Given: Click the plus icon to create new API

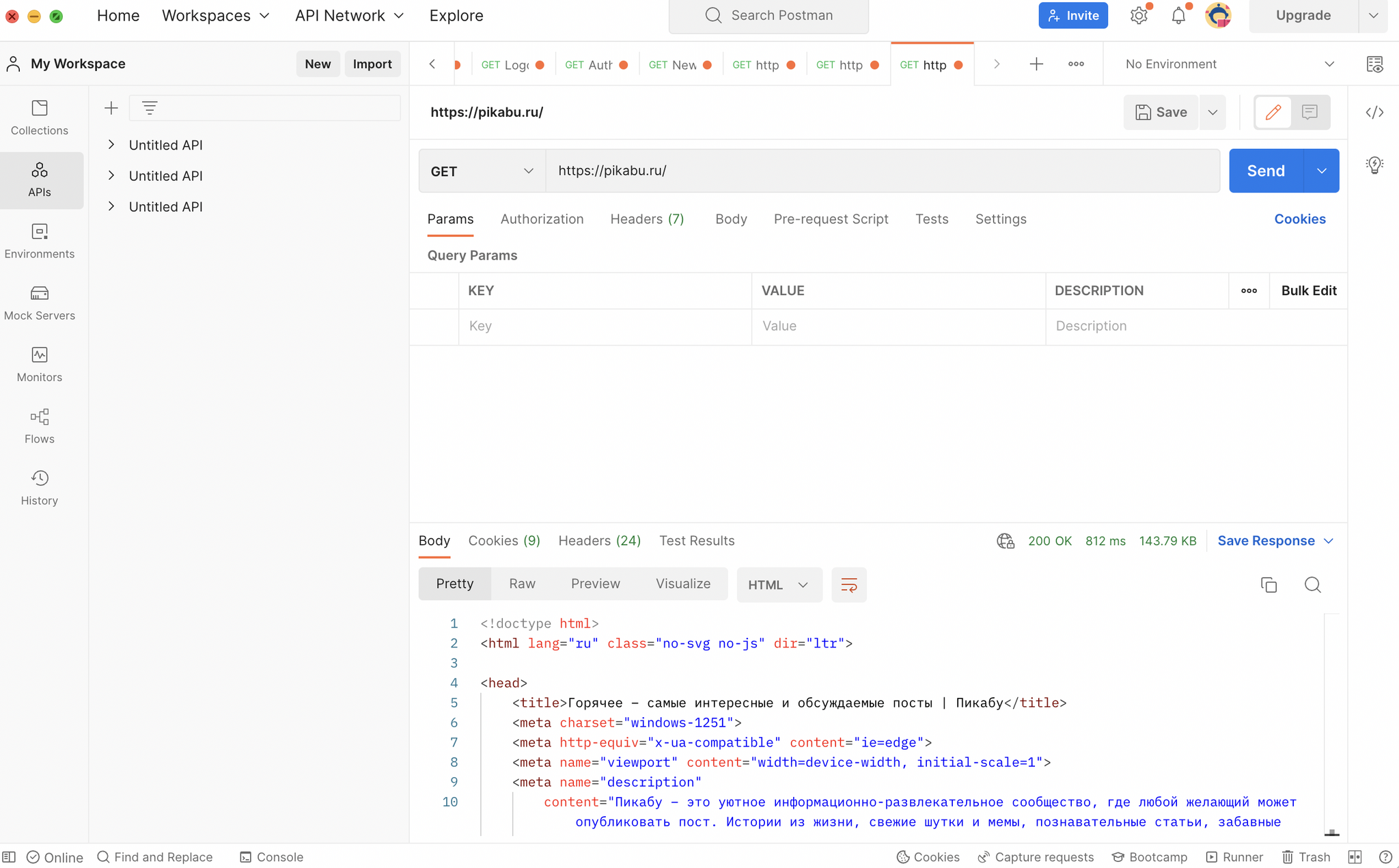Looking at the screenshot, I should click(x=111, y=108).
